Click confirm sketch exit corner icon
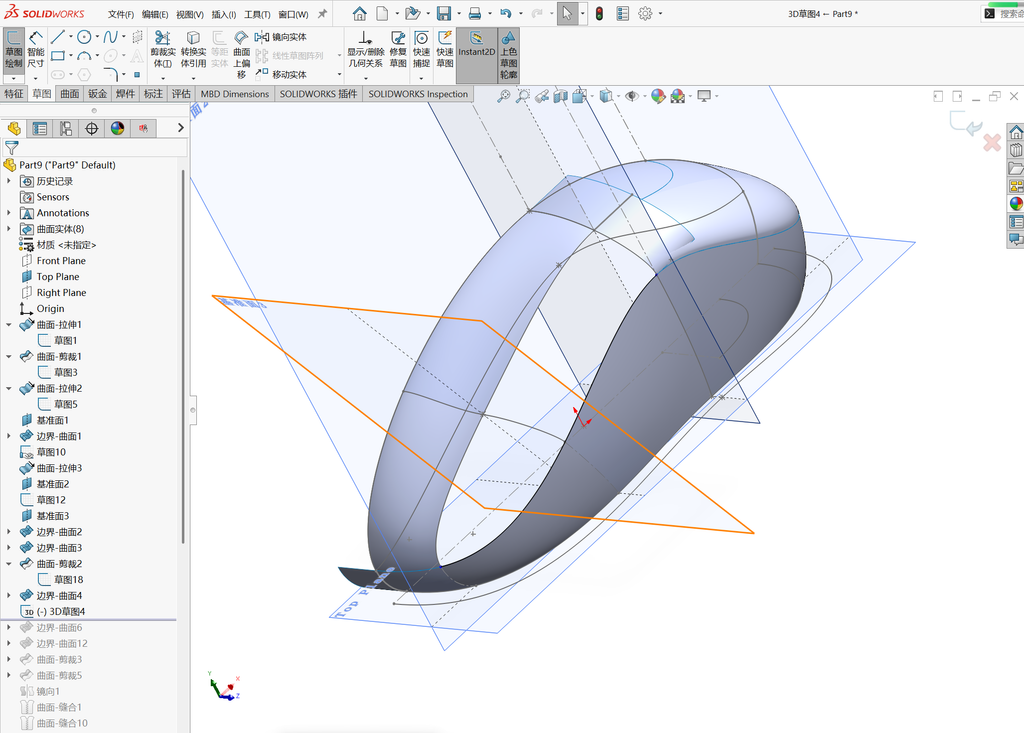 pyautogui.click(x=967, y=123)
